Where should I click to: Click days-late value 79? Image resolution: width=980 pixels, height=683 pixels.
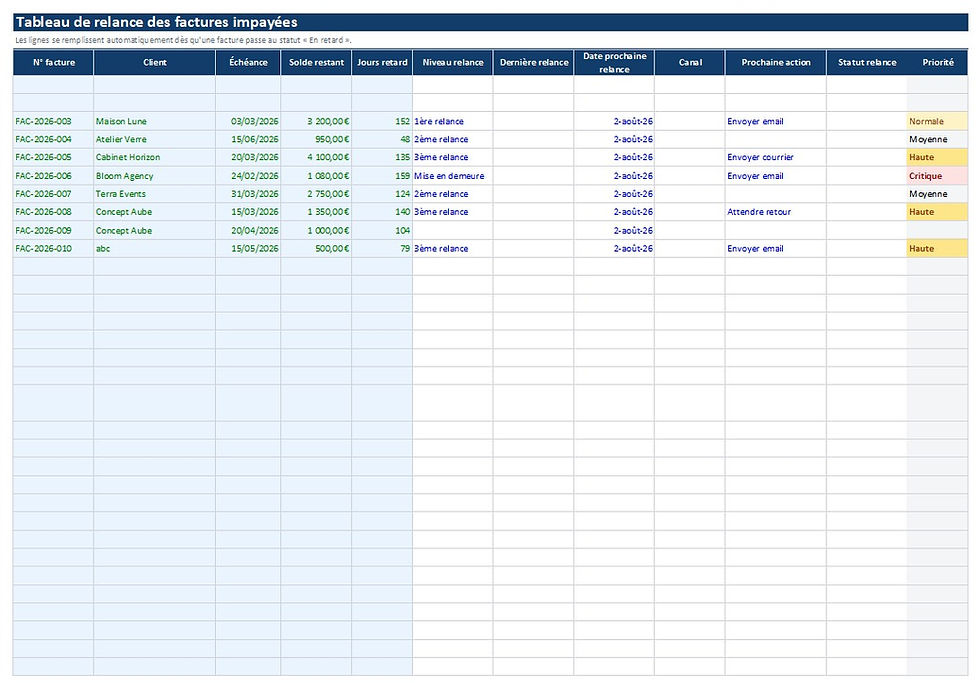382,248
